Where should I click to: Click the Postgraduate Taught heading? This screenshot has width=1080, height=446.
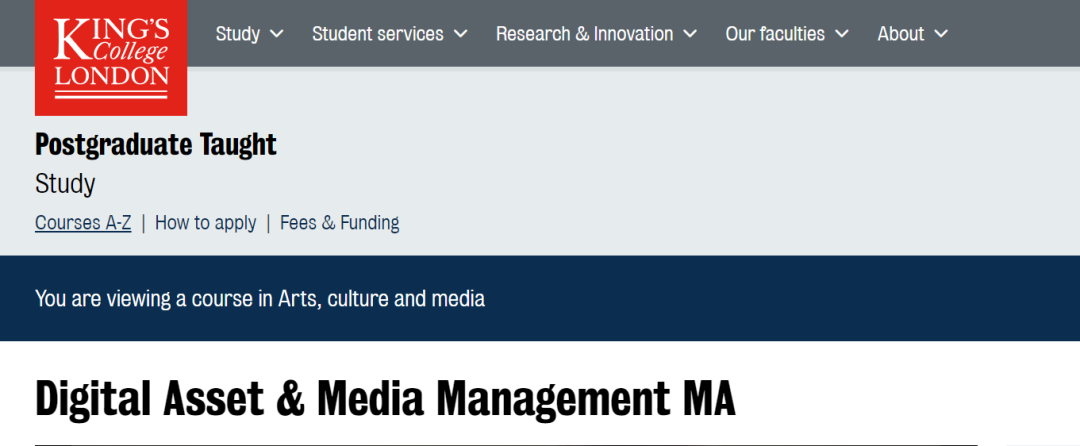tap(156, 145)
